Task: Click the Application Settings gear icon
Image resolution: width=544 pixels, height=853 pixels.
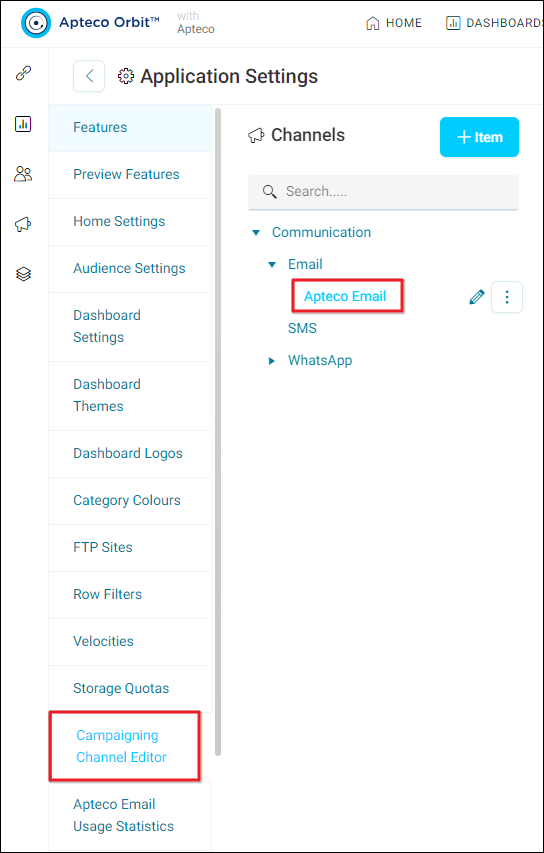Action: pos(126,76)
